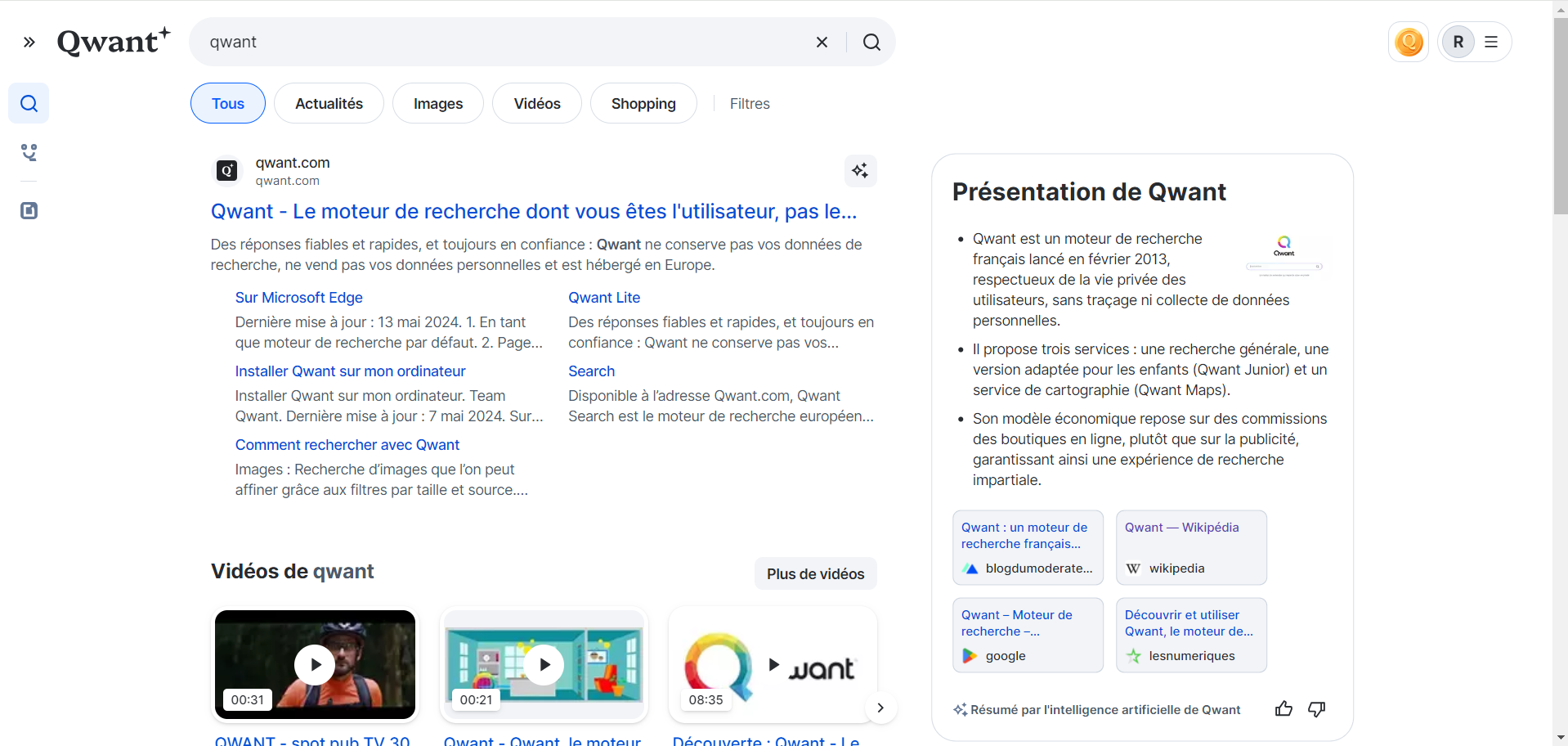The height and width of the screenshot is (746, 1568).
Task: Click the qwant.com favicon
Action: click(x=227, y=170)
